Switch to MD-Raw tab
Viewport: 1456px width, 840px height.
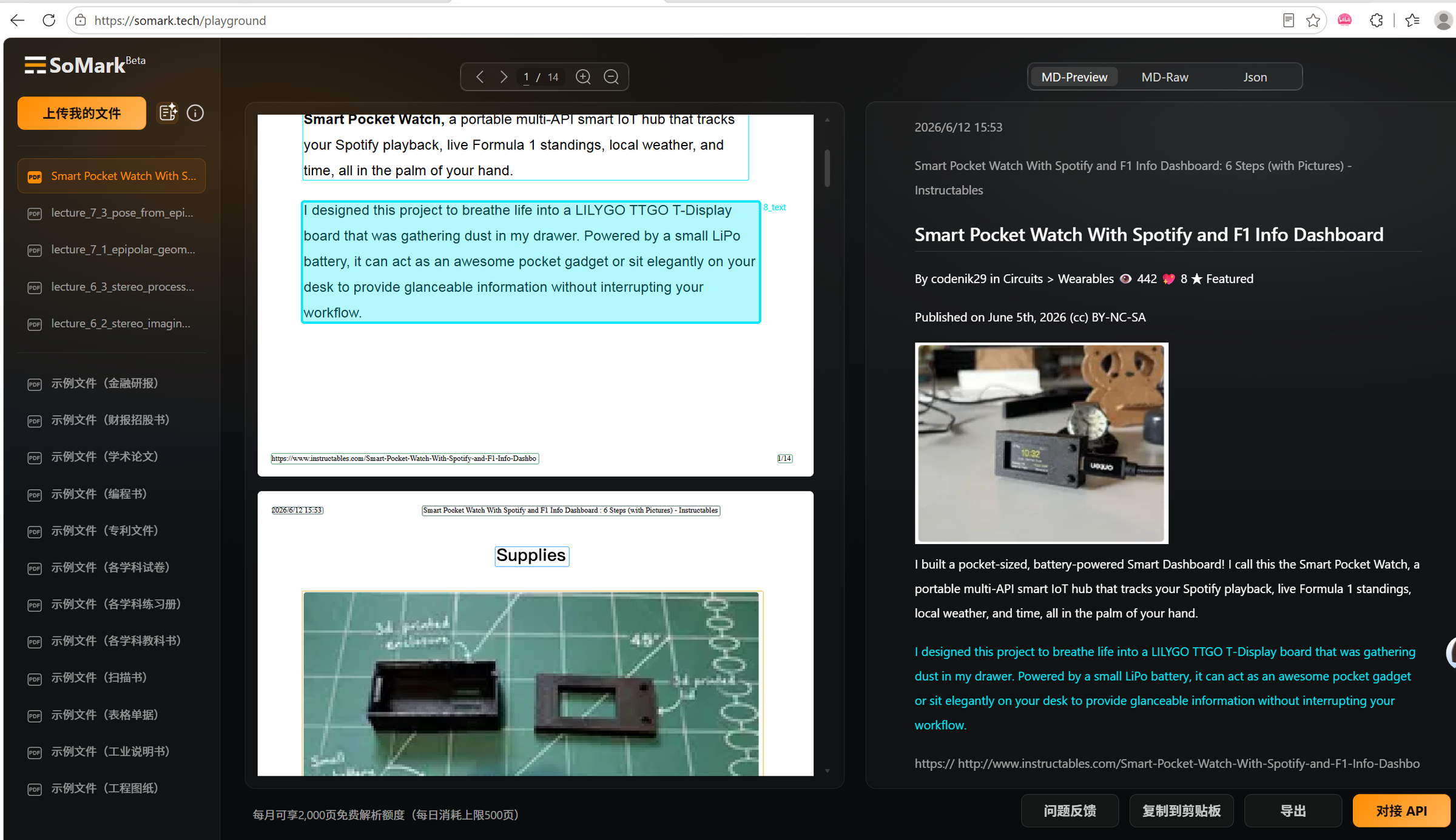[1164, 77]
